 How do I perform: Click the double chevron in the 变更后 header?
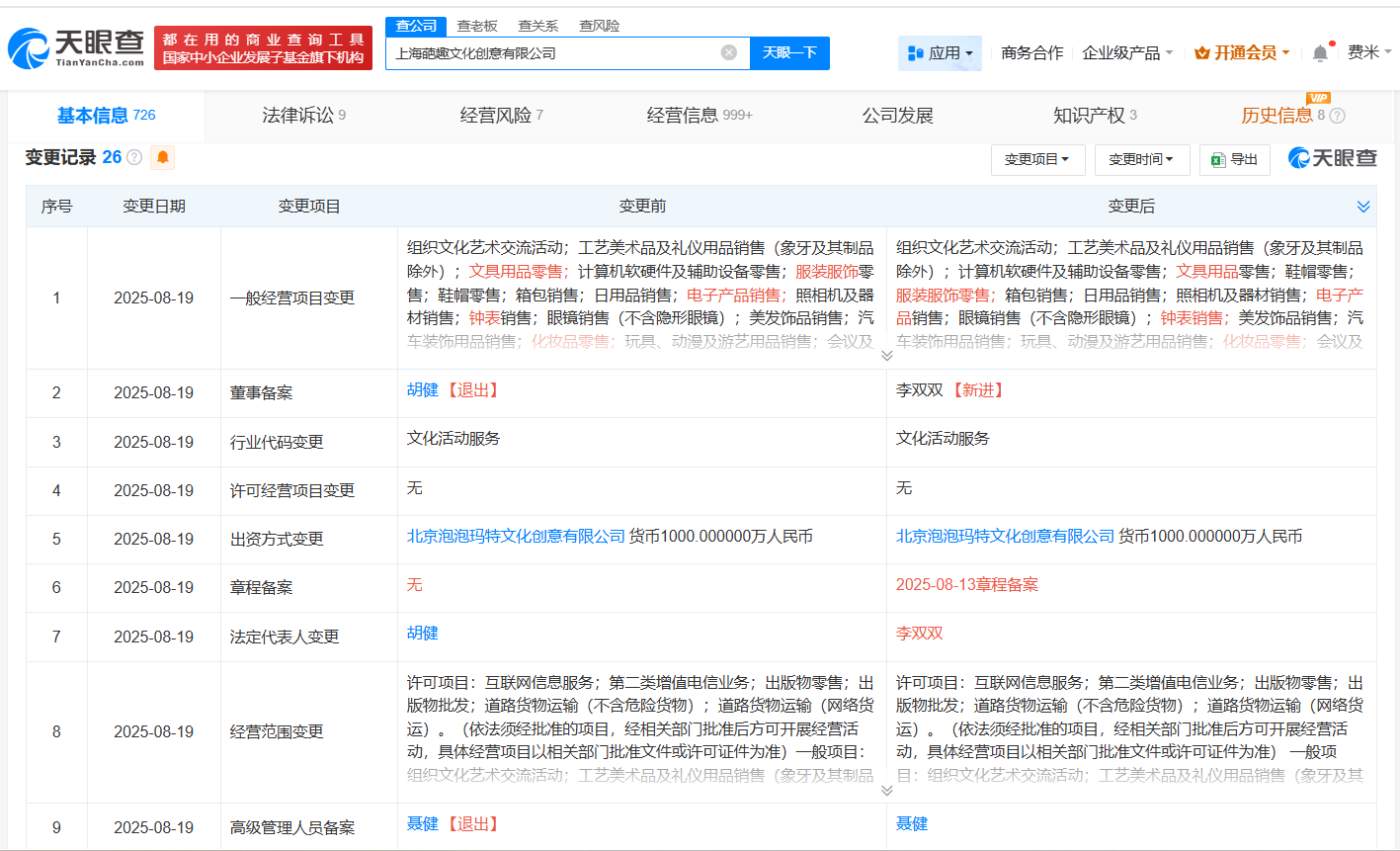[1363, 207]
